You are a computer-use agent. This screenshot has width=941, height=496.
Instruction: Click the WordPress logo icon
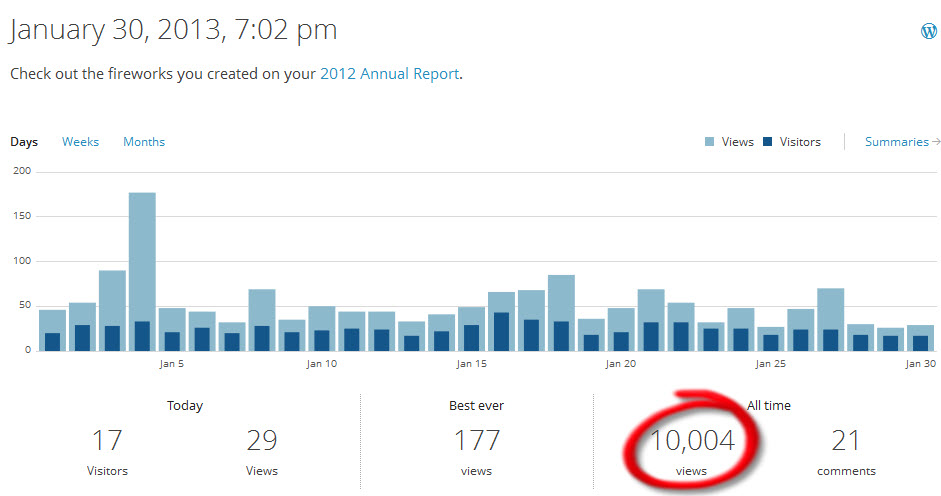point(929,31)
